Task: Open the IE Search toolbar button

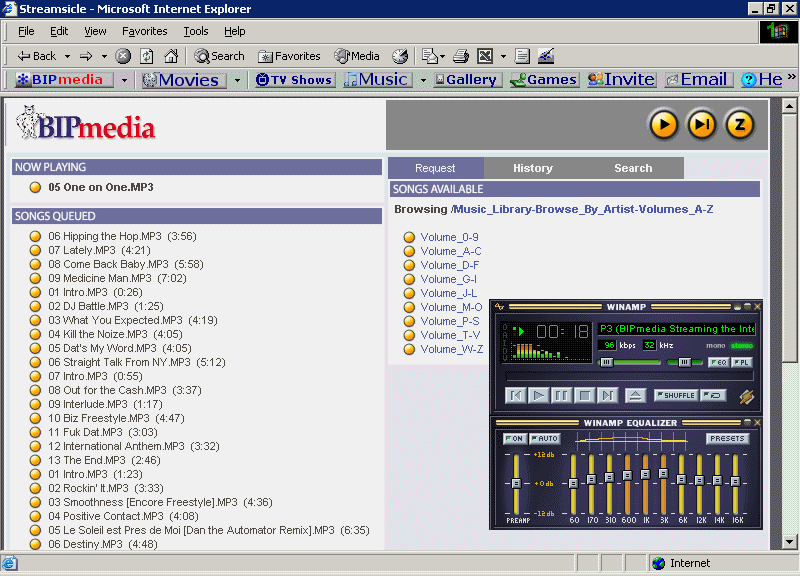Action: tap(219, 56)
